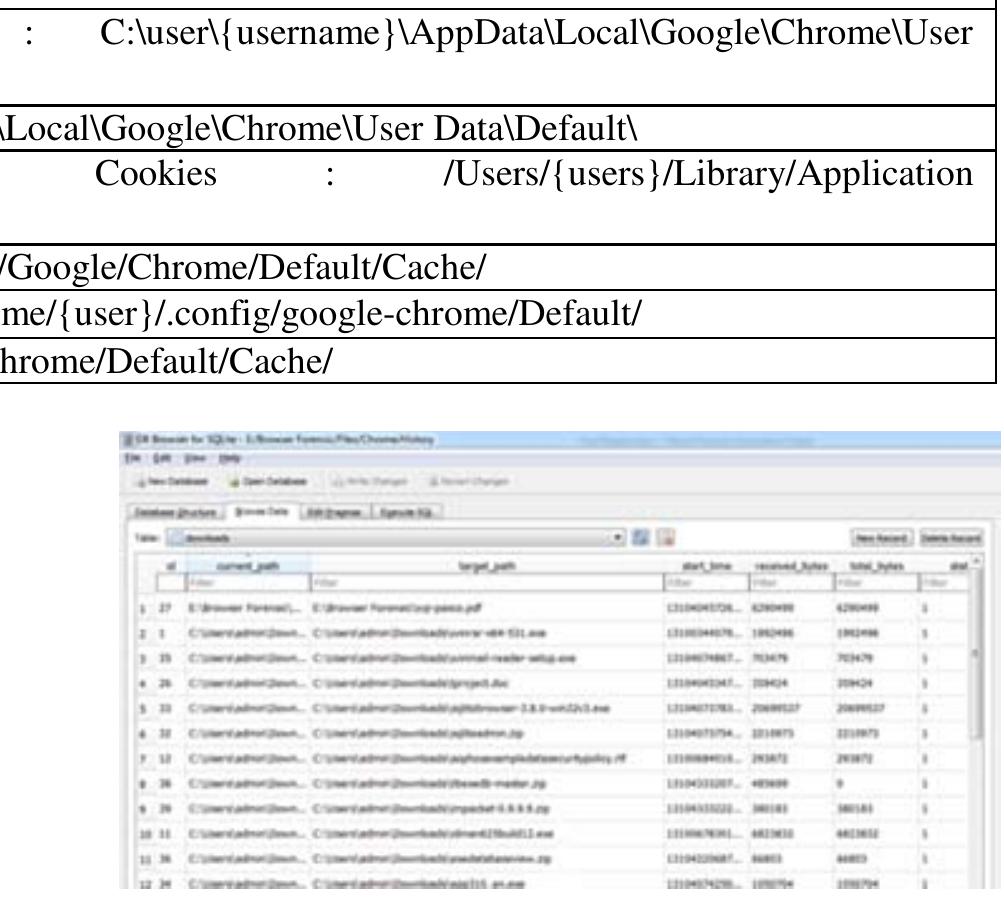Sort by the current_path column header
The width and height of the screenshot is (1004, 898).
[x=248, y=566]
